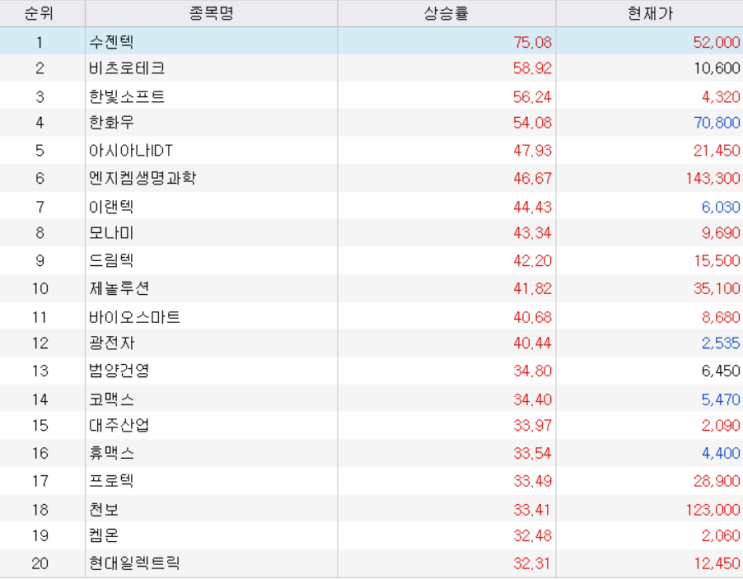Select the 44.43 rise rate value
This screenshot has width=743, height=579.
coord(533,207)
